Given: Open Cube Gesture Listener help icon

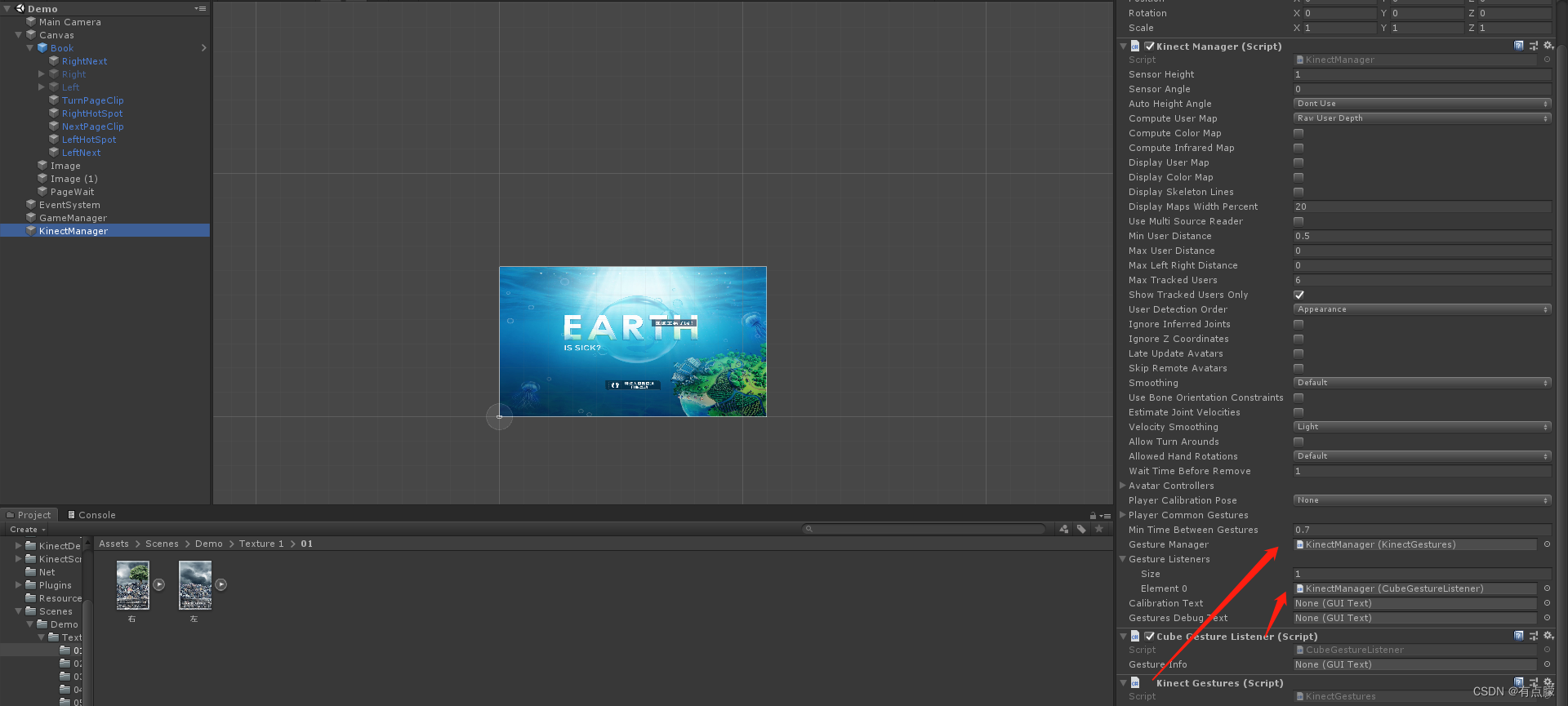Looking at the screenshot, I should [x=1518, y=636].
